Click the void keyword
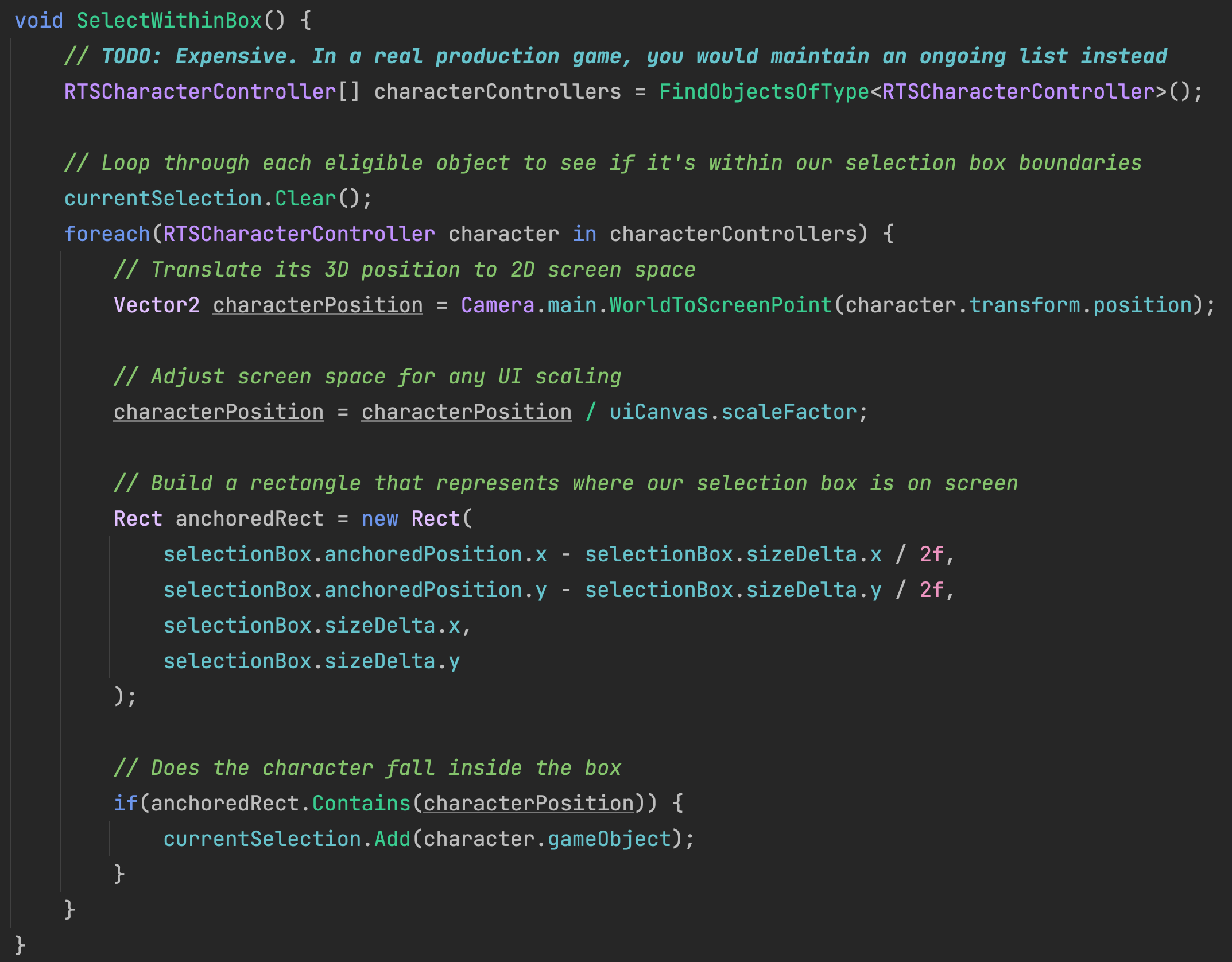The image size is (1232, 962). 38,21
